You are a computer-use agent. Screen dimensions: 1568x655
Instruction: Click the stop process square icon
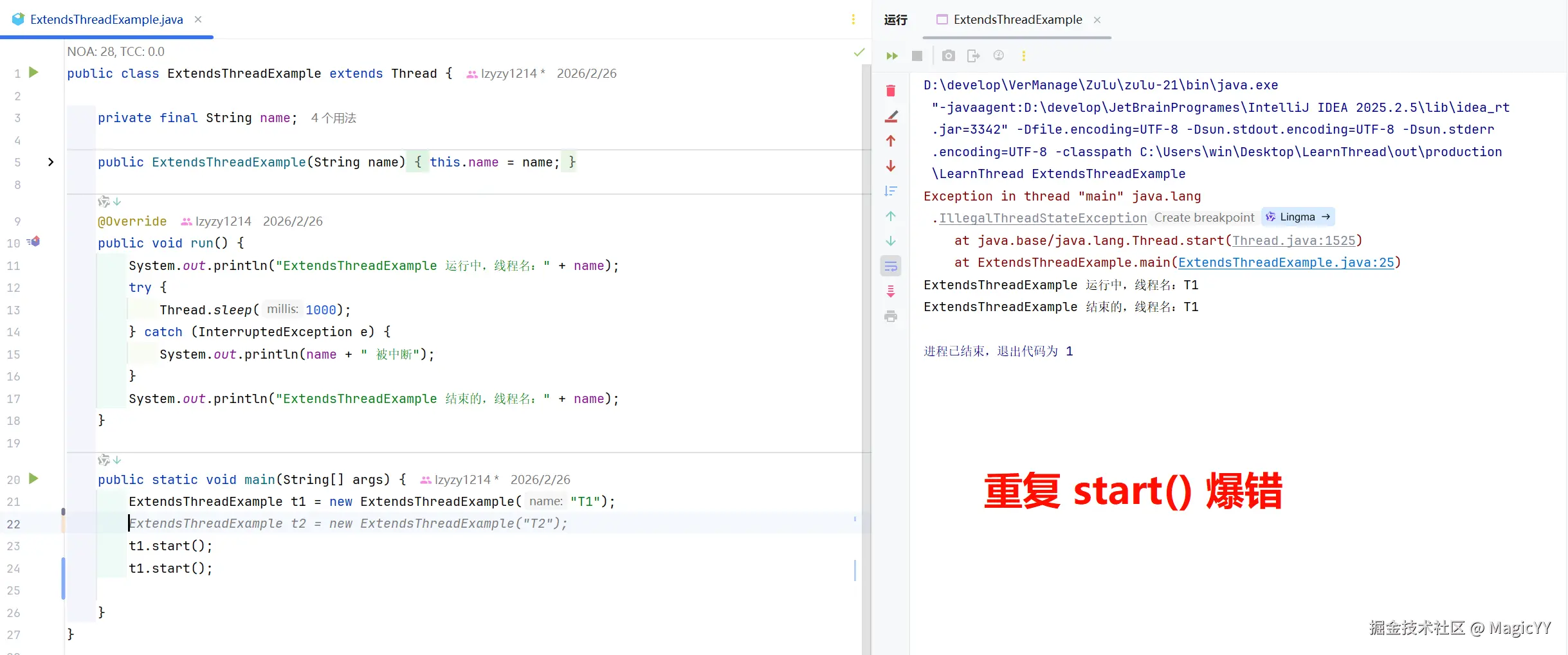tap(917, 56)
